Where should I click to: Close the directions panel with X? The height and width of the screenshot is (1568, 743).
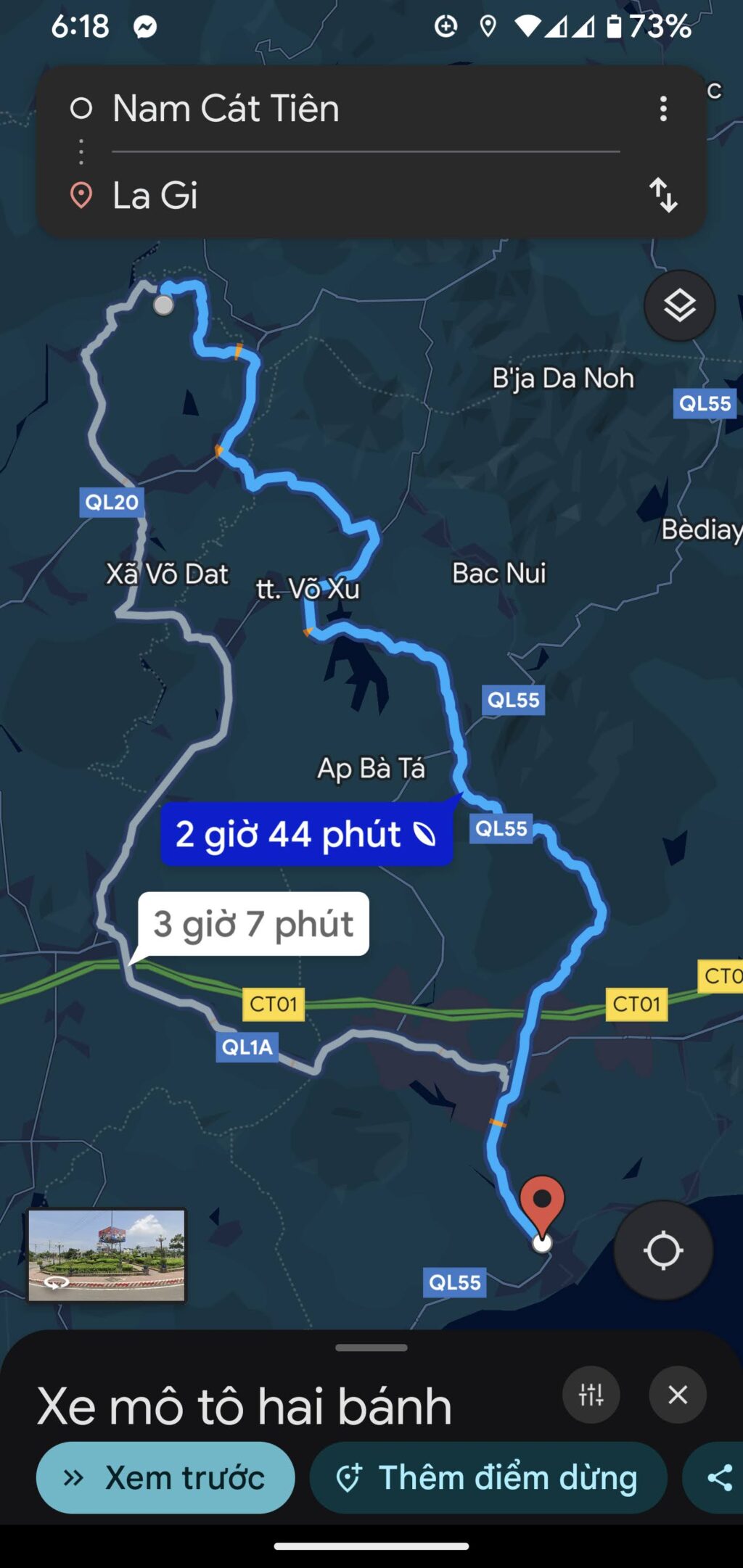[678, 1394]
